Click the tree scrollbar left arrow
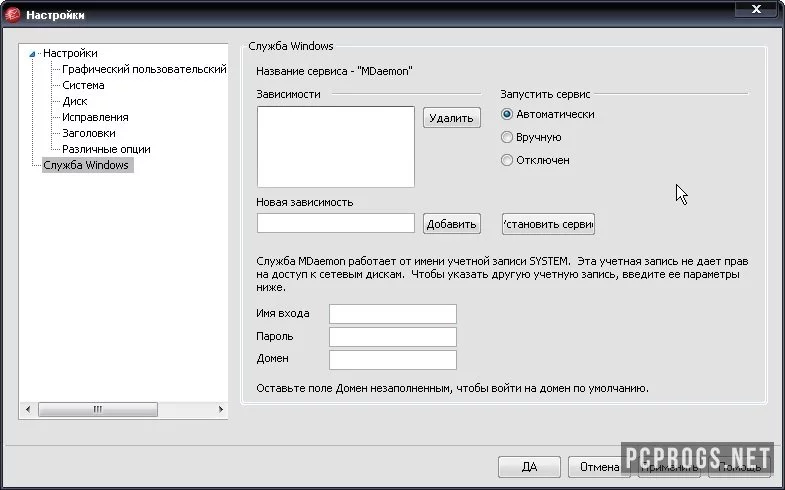 tap(28, 409)
